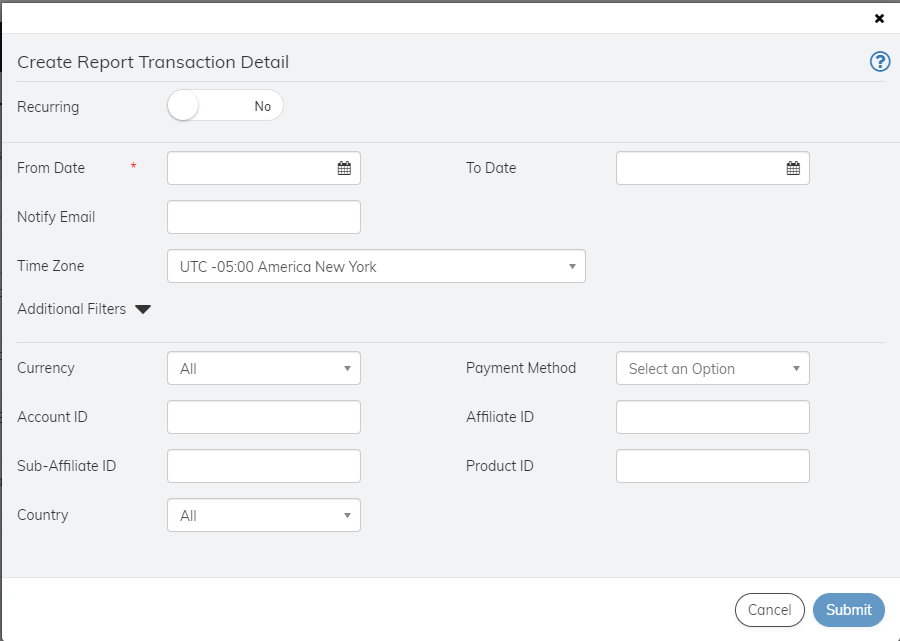Open the Time Zone dropdown
This screenshot has width=900, height=641.
point(376,266)
